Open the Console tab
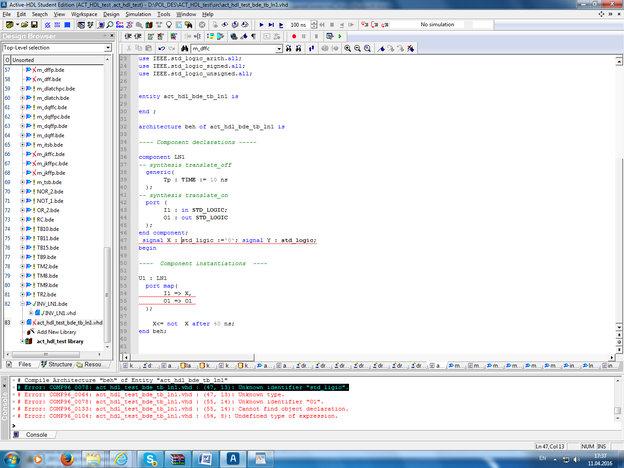Screen dimensions: 624x468 click(x=35, y=434)
